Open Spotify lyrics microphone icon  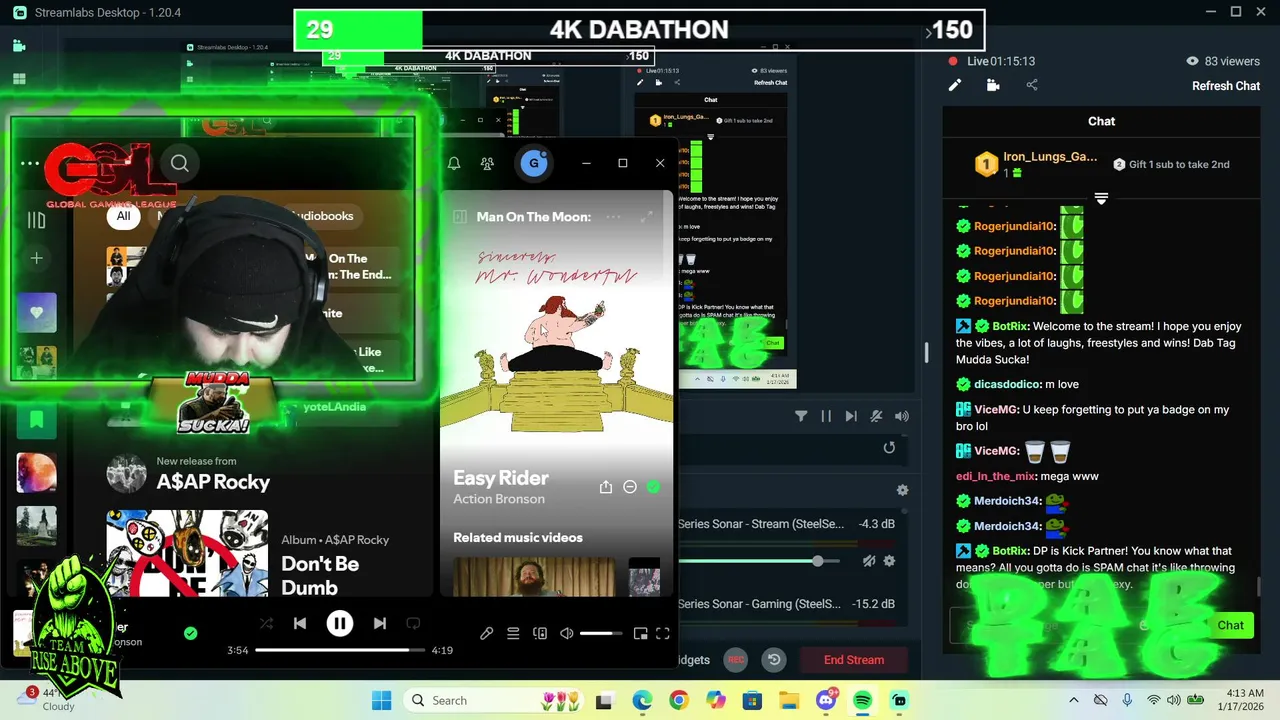pyautogui.click(x=486, y=633)
